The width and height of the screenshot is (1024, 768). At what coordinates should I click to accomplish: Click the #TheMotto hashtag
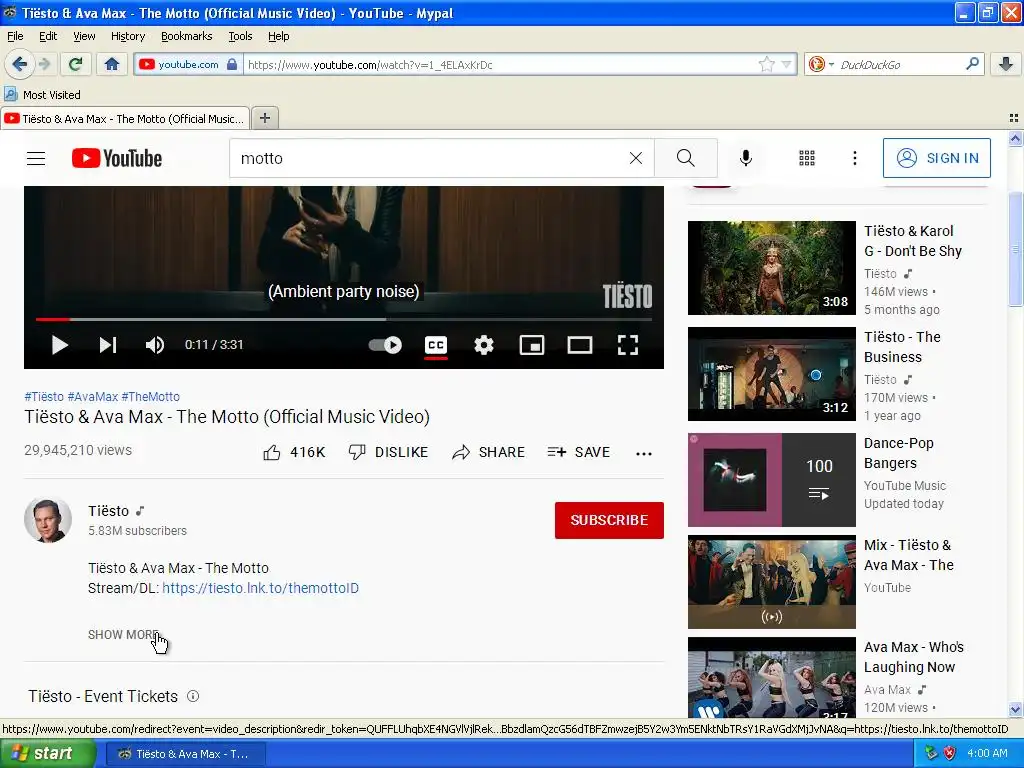pos(150,396)
